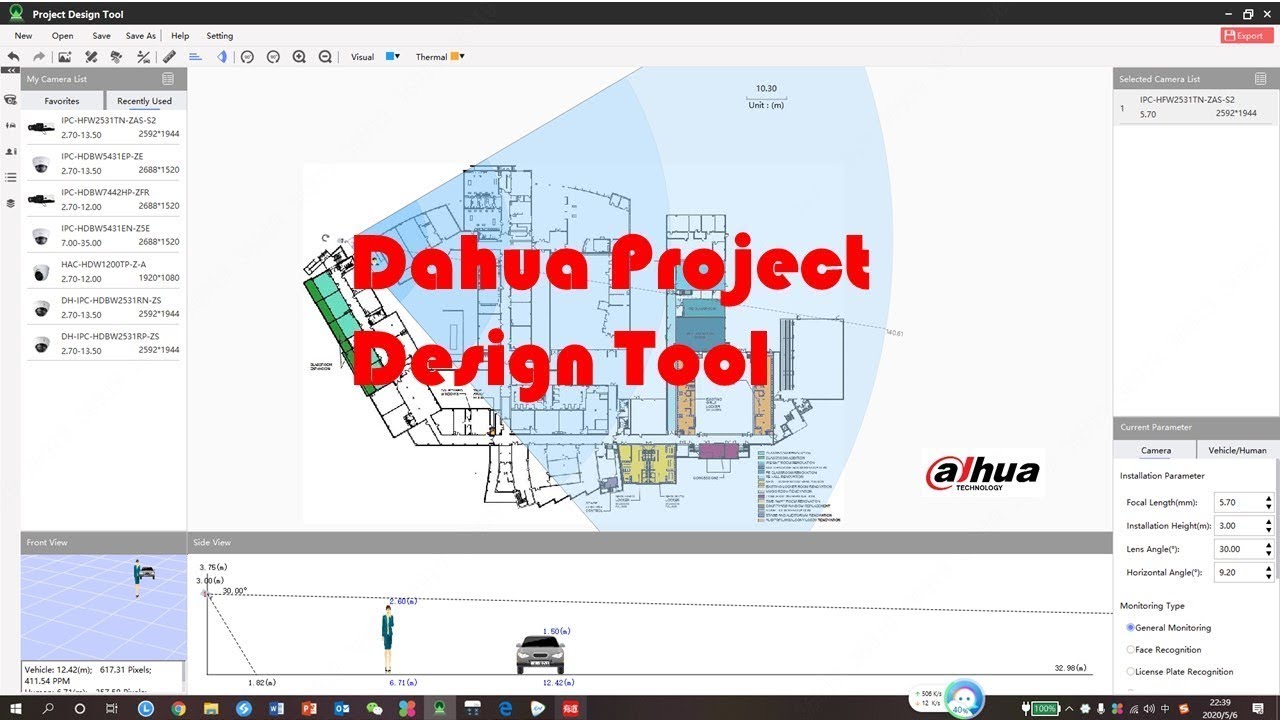The height and width of the screenshot is (720, 1280).
Task: Switch to the Recently Used tab
Action: 144,100
